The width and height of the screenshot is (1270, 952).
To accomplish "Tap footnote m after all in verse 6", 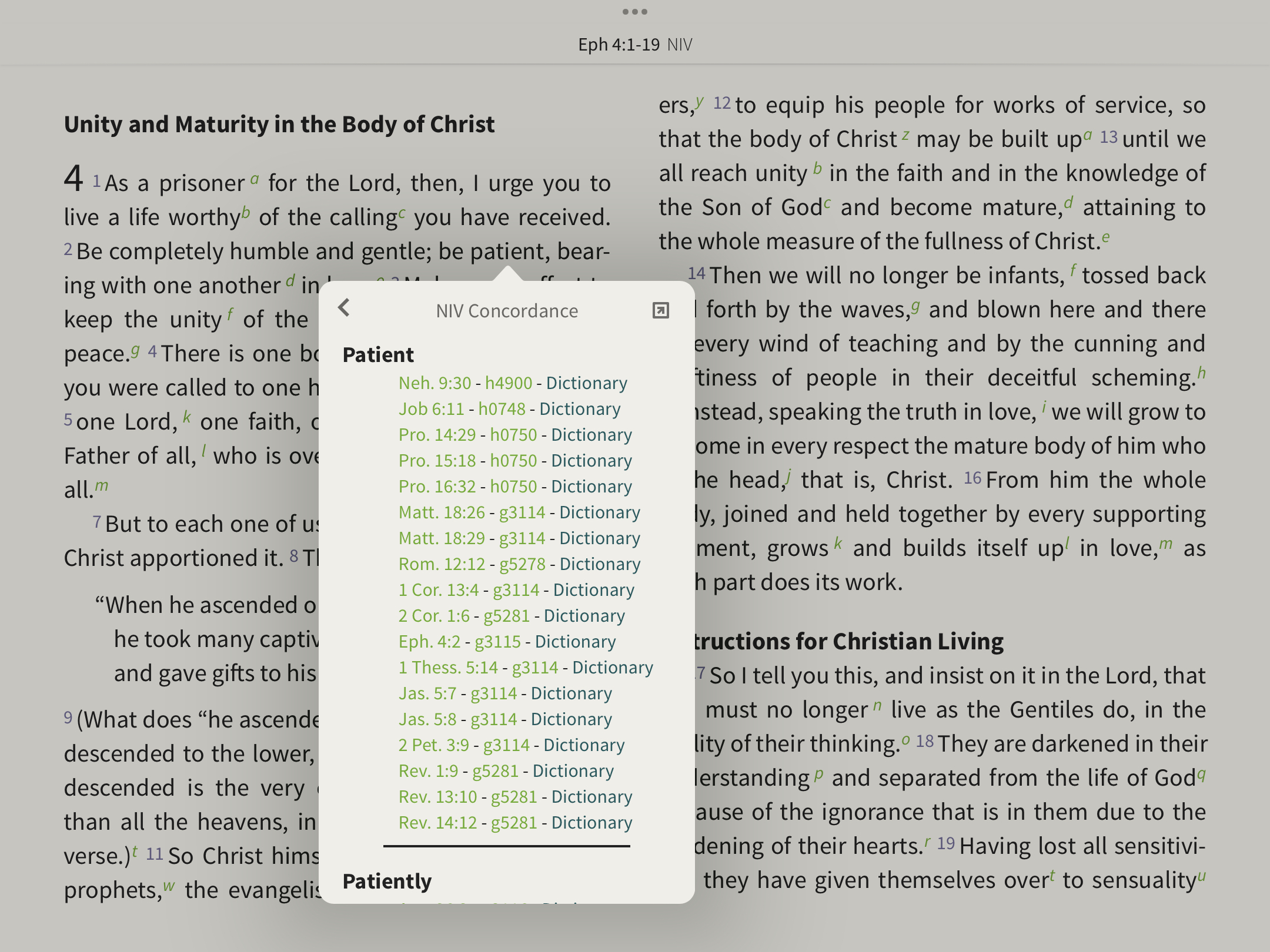I will point(102,485).
